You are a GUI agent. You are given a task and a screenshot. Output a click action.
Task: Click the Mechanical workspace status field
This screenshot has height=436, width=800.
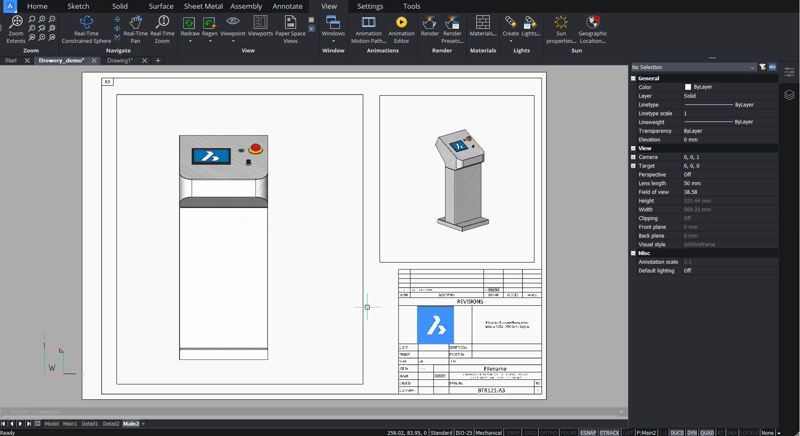[489, 433]
